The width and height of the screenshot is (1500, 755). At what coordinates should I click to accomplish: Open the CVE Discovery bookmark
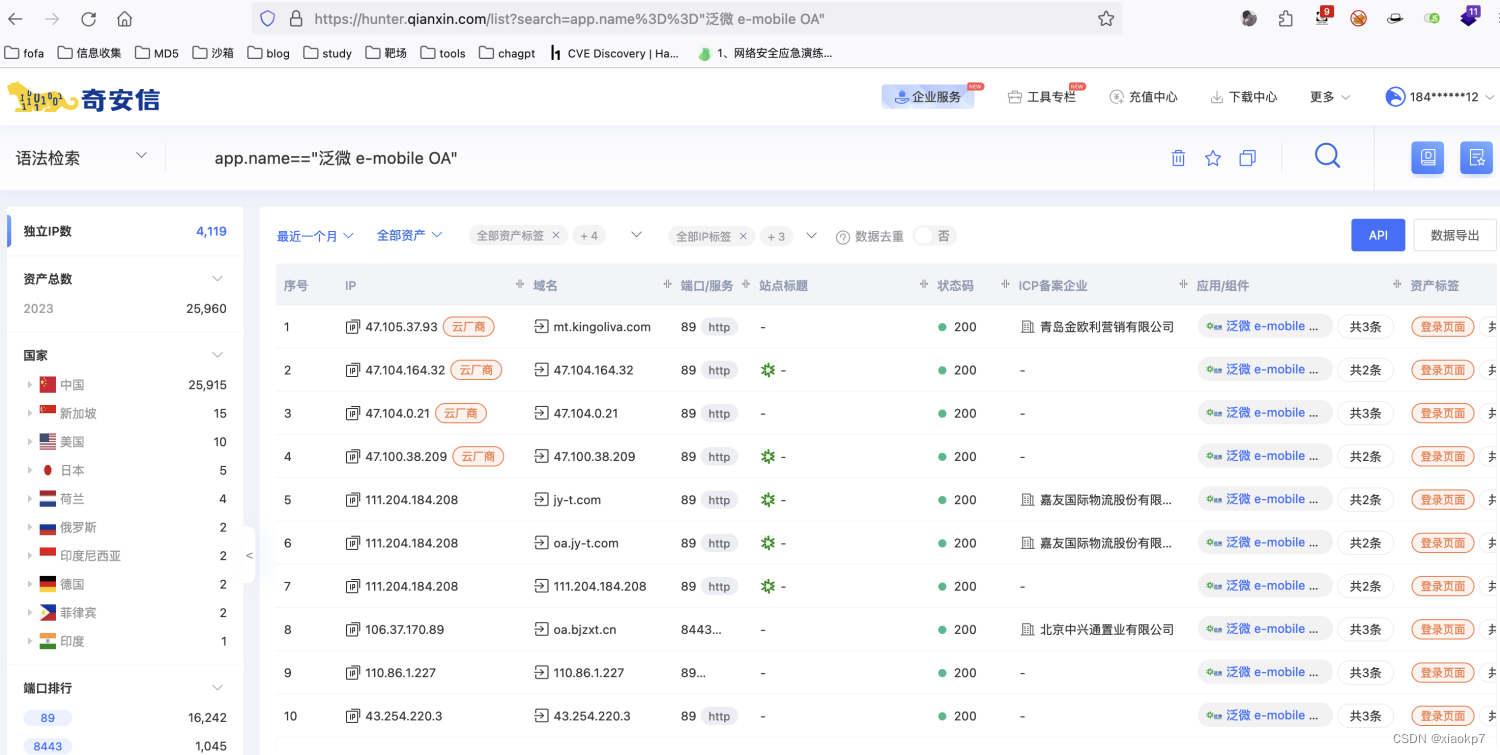point(614,53)
